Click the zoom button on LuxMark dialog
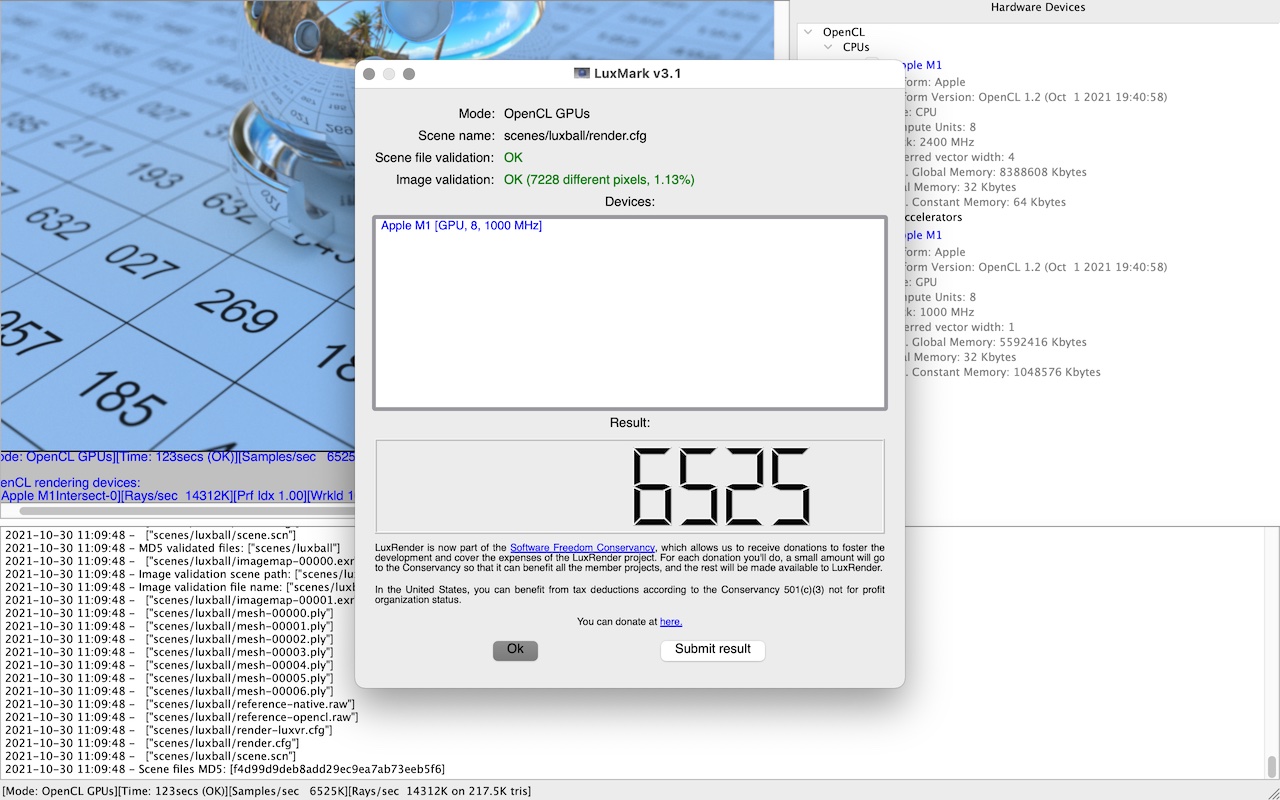Screen dimensions: 1280x800 pos(409,74)
